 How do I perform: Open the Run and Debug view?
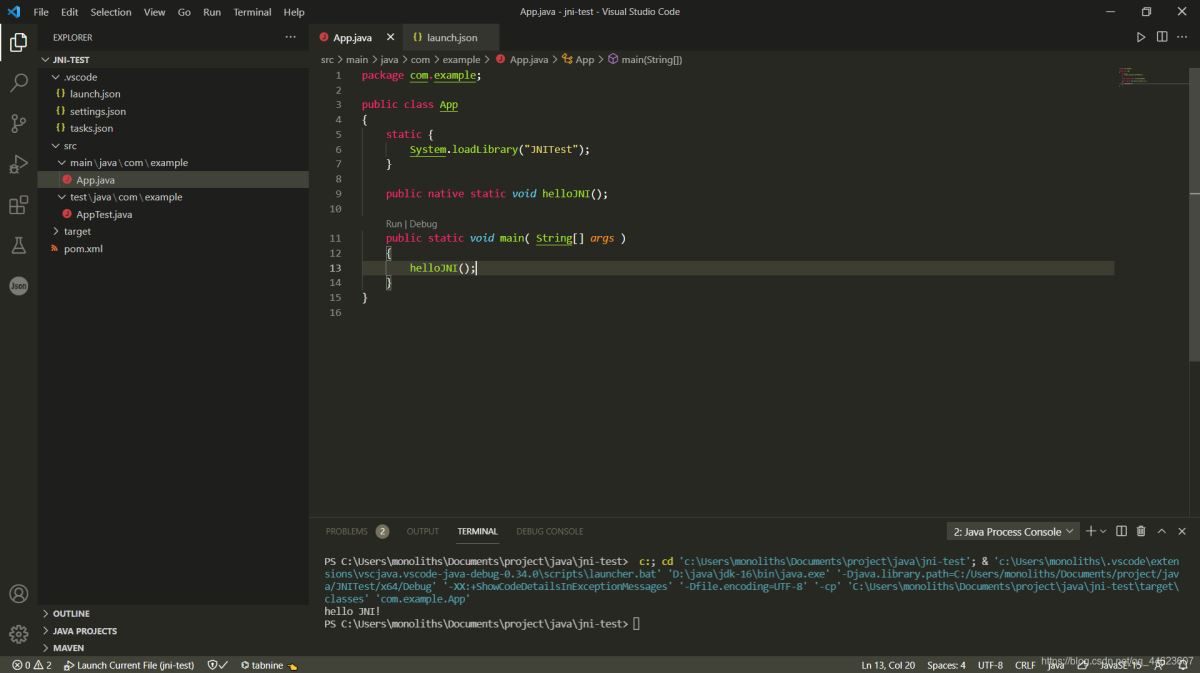(18, 164)
